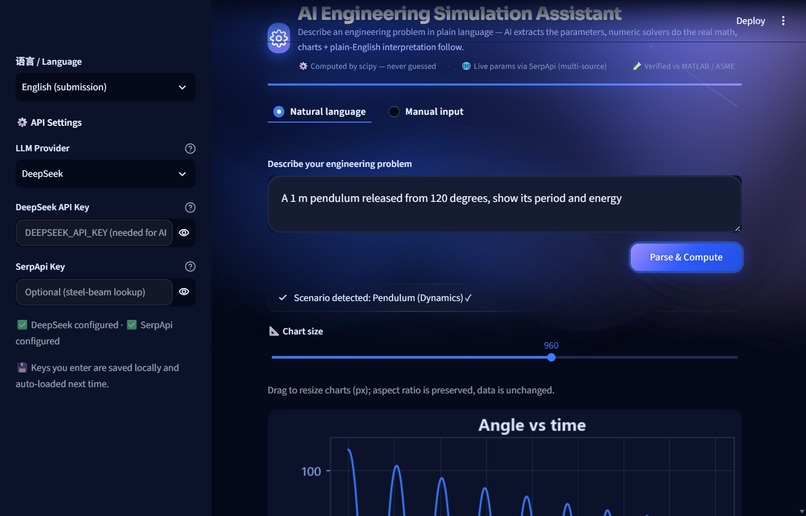
Task: Click the pencil icon near Verified vs MATLAB
Action: click(637, 66)
